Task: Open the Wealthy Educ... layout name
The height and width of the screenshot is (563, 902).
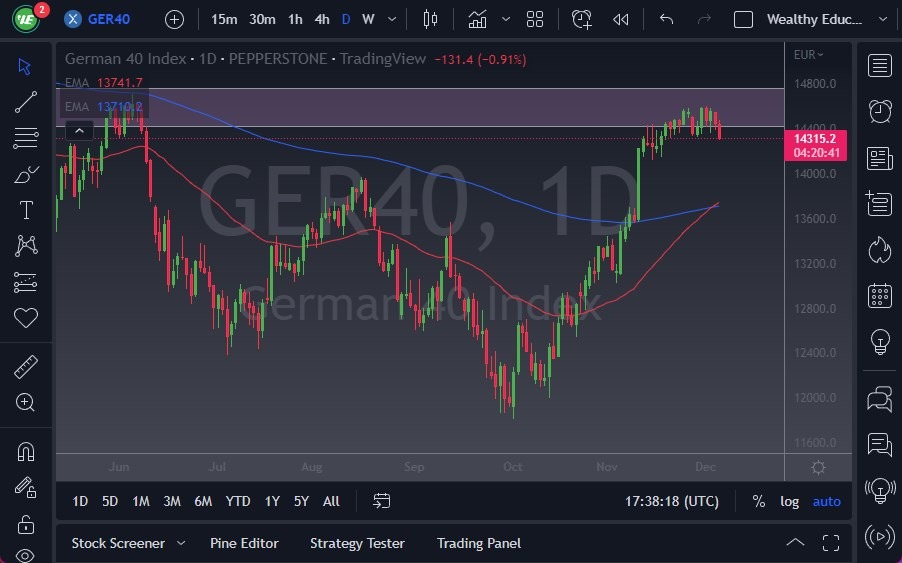Action: (x=814, y=20)
